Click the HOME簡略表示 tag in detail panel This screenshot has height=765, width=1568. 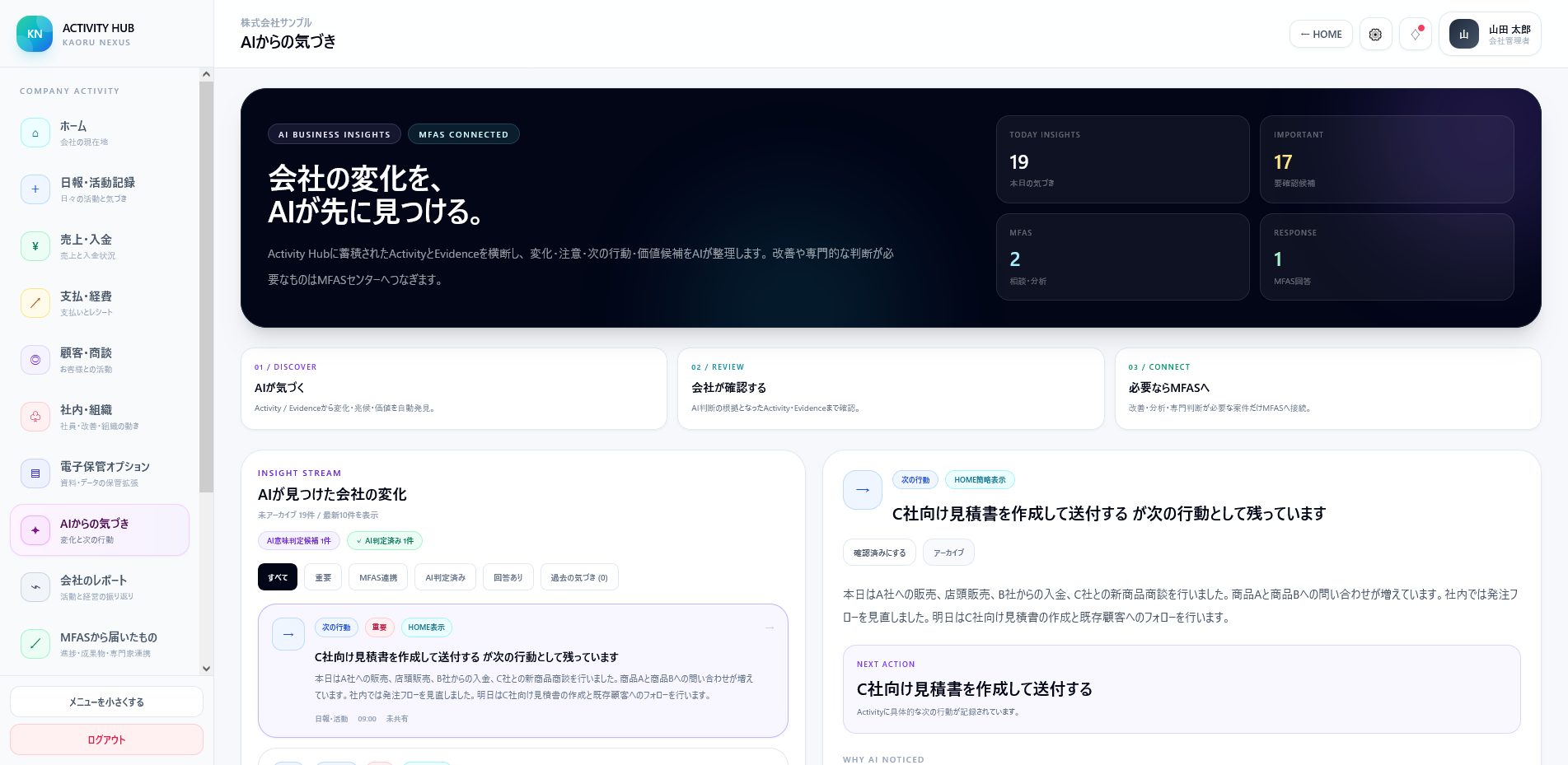pyautogui.click(x=980, y=480)
